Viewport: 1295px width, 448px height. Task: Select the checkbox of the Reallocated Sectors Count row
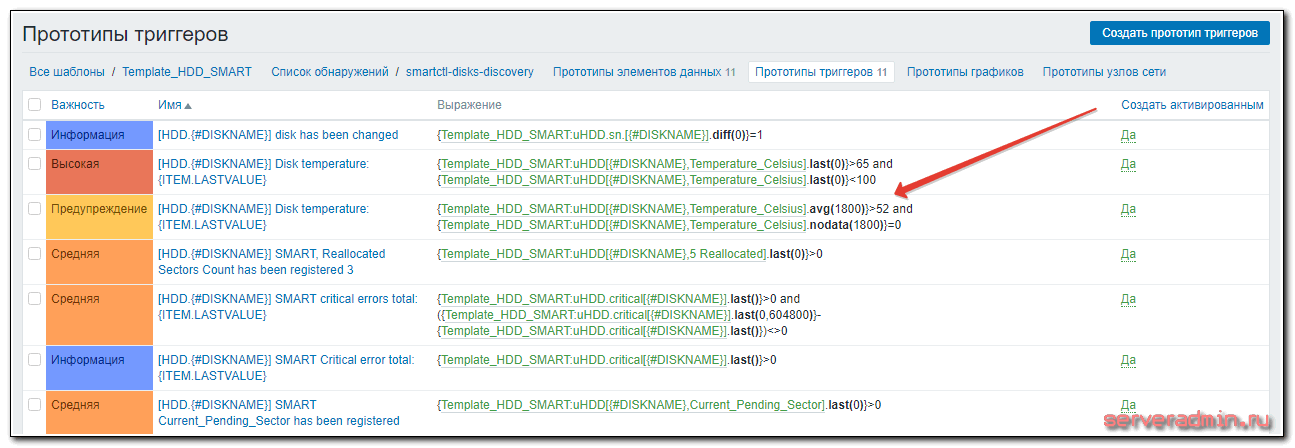pos(35,254)
